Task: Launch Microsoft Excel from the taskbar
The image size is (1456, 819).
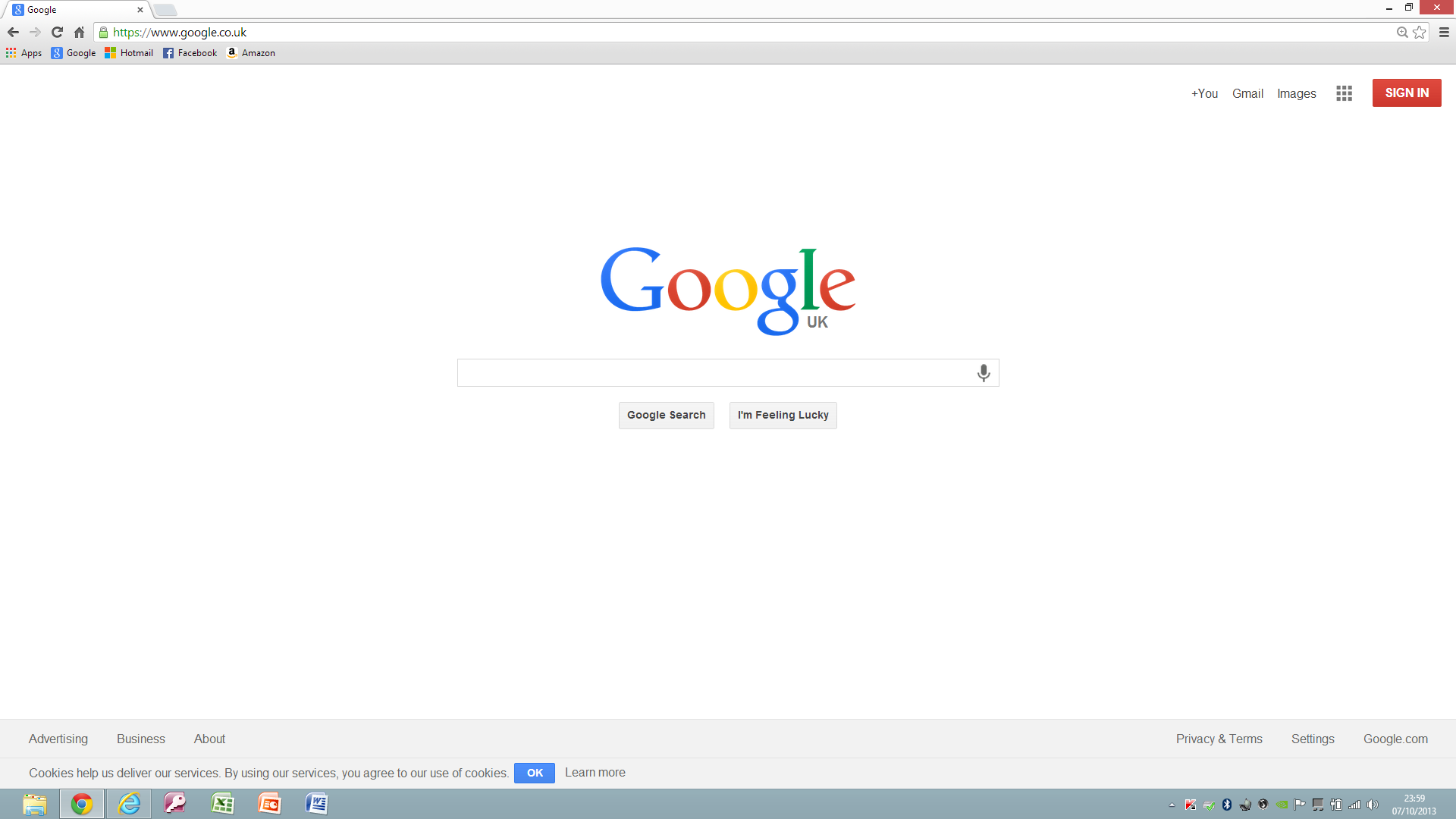Action: pos(222,804)
